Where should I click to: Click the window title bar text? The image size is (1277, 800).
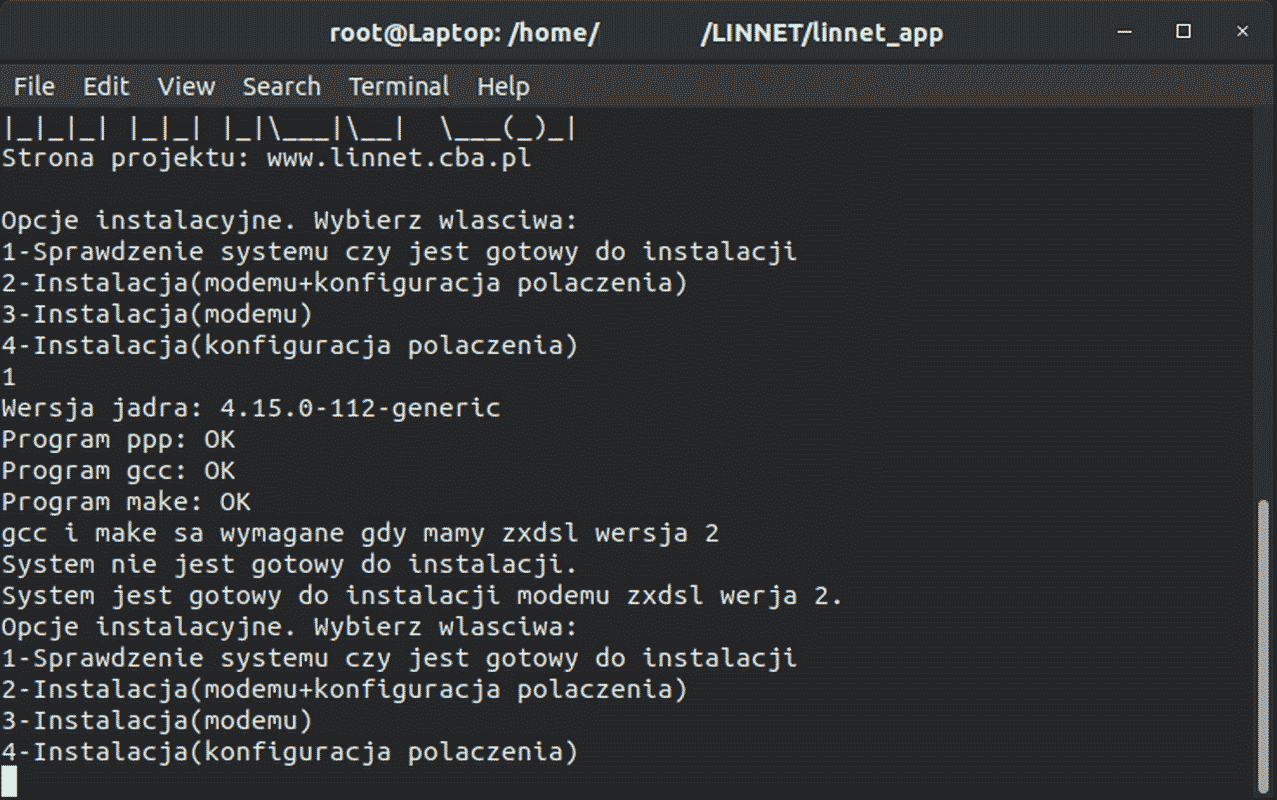coord(637,33)
